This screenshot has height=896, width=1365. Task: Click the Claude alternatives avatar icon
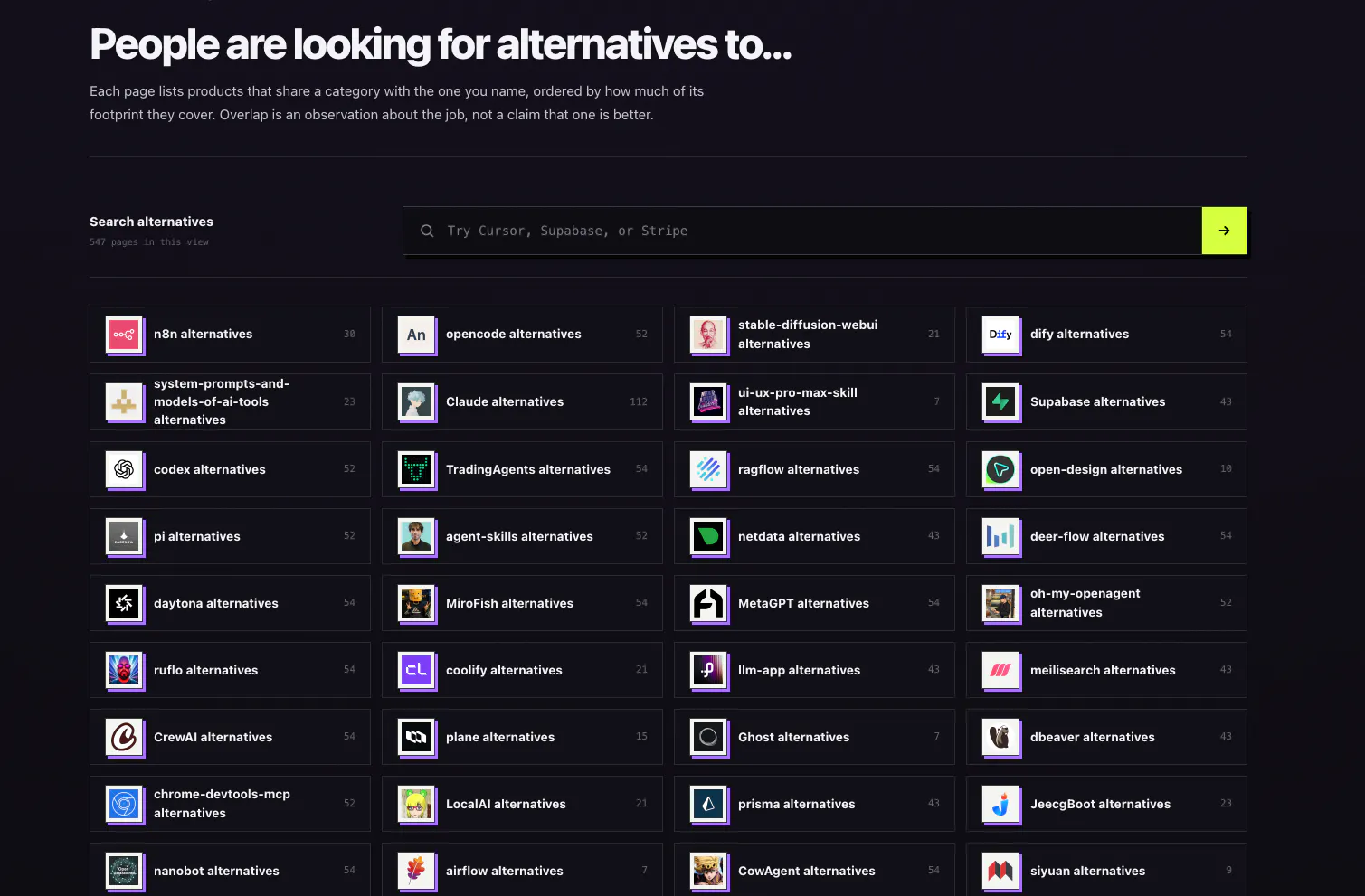[x=416, y=401]
